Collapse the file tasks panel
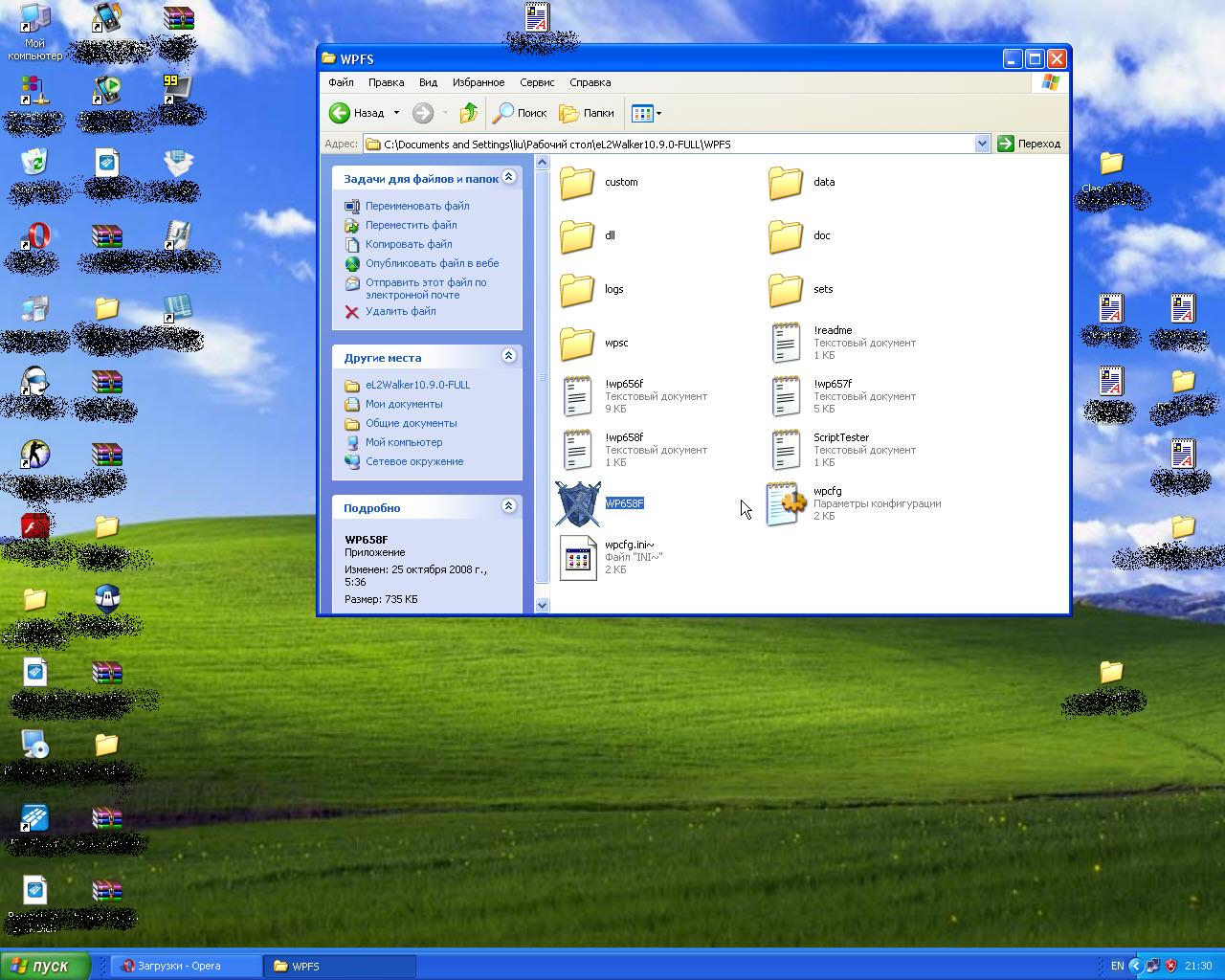 click(509, 177)
